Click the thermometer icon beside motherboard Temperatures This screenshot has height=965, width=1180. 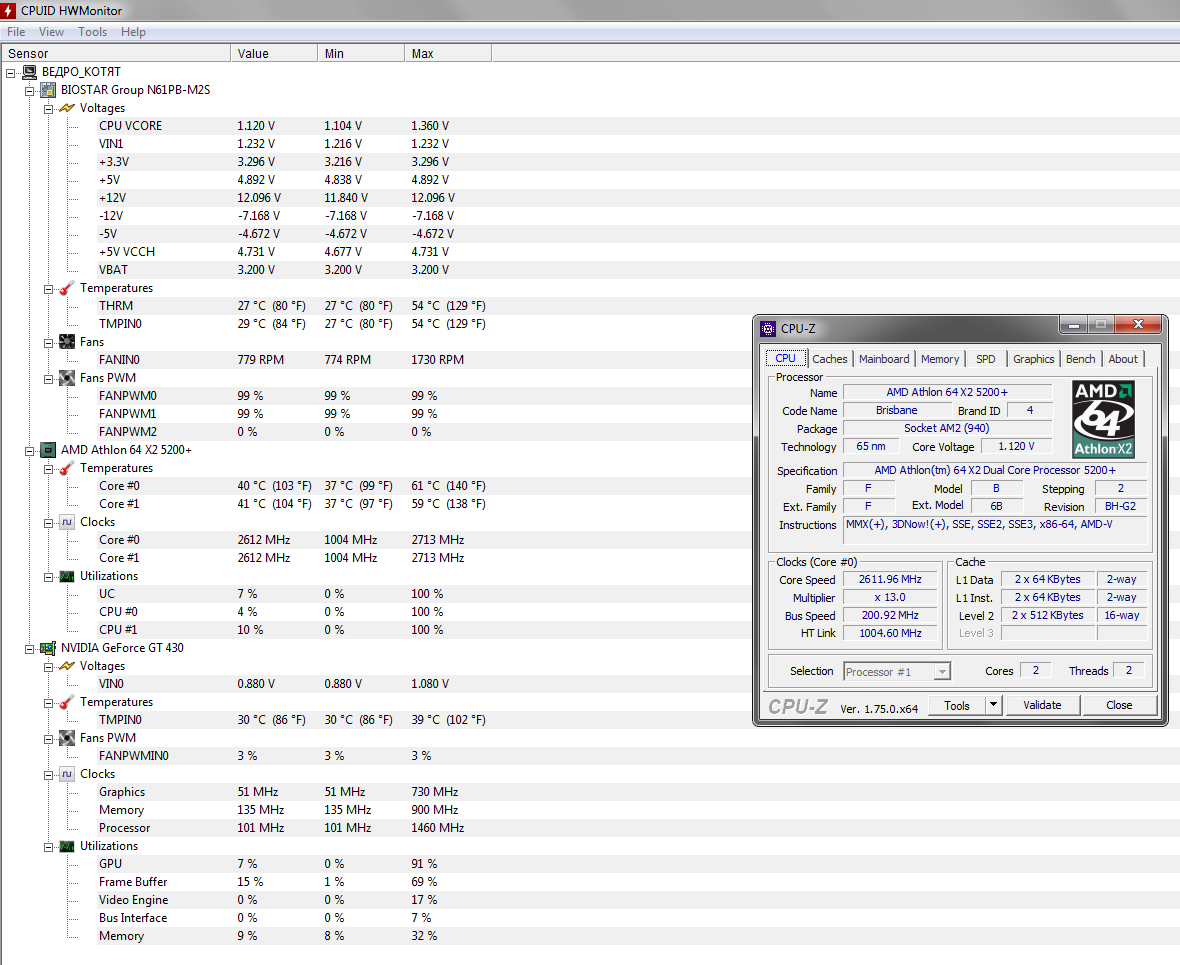tap(66, 288)
